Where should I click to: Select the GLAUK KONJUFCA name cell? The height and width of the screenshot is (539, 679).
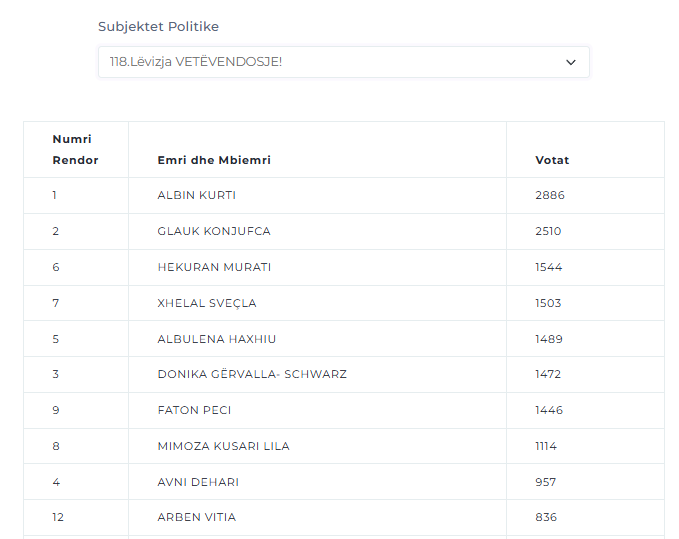(x=214, y=231)
